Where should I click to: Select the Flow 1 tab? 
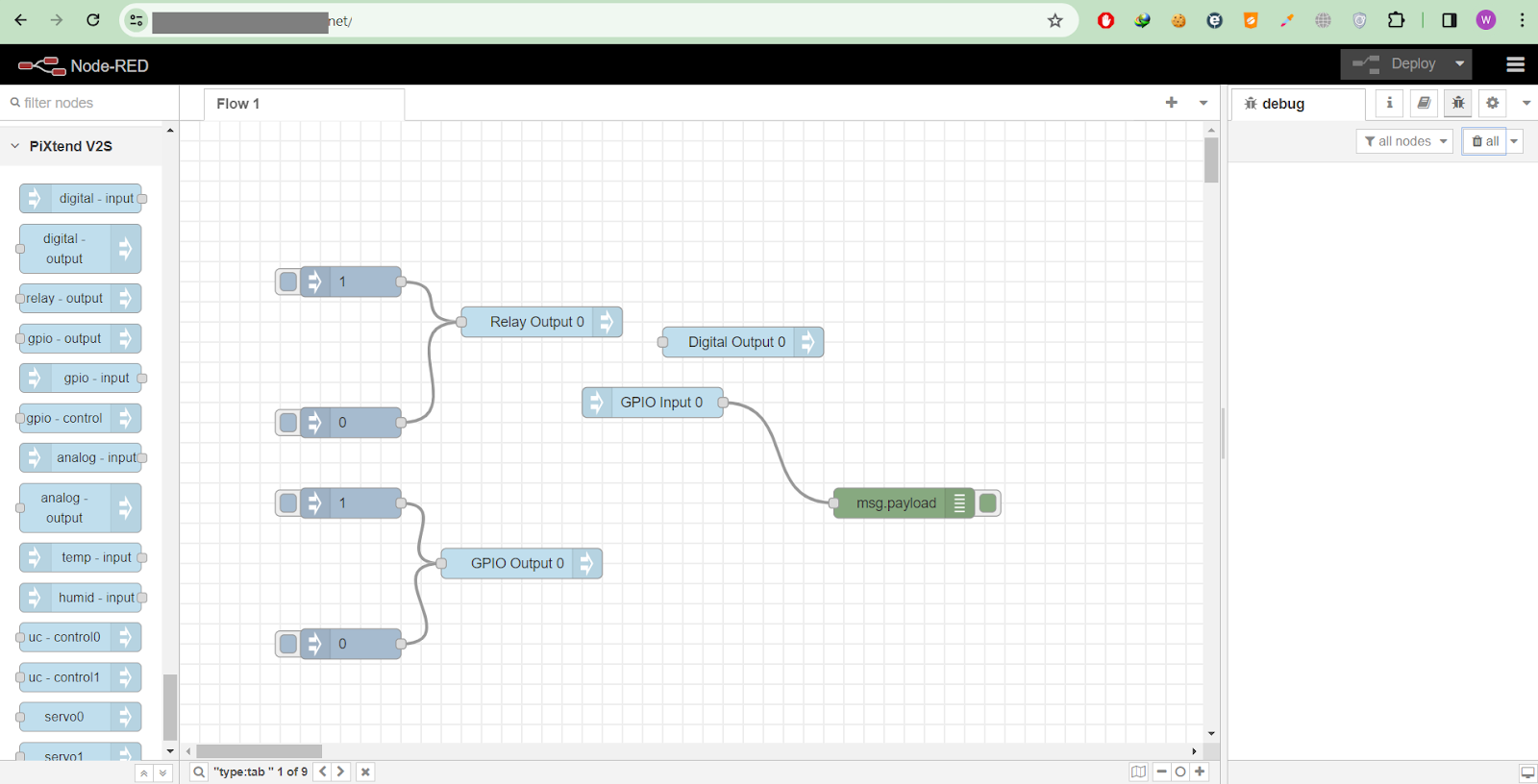[304, 104]
